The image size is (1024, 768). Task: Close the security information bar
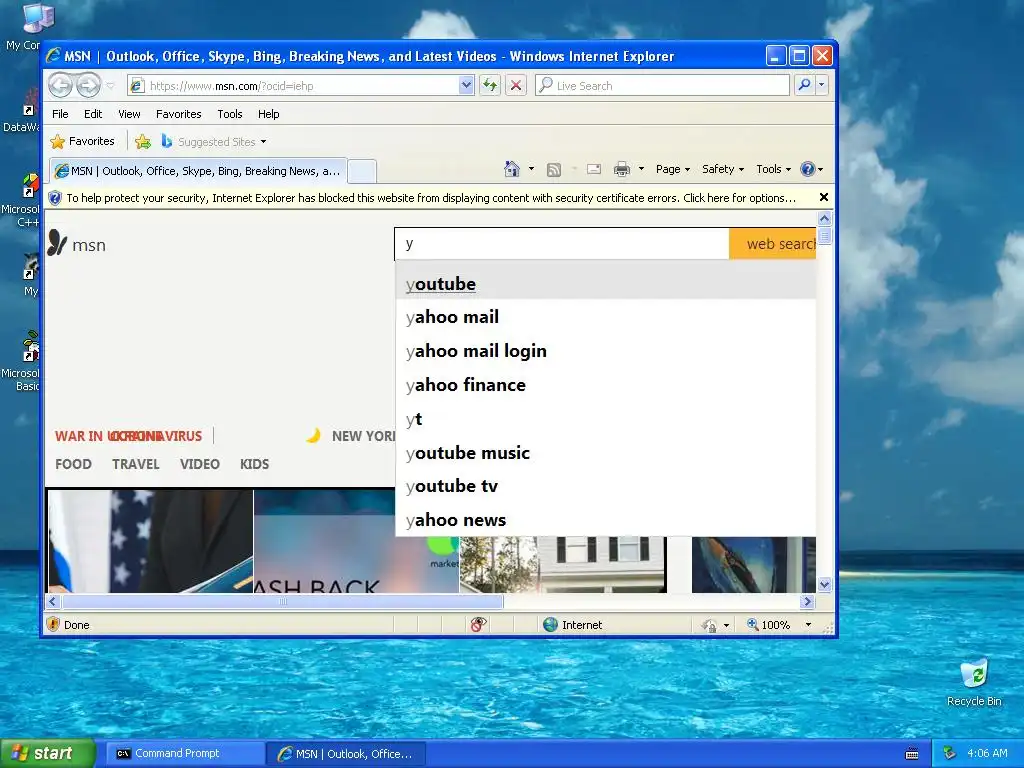click(x=824, y=197)
